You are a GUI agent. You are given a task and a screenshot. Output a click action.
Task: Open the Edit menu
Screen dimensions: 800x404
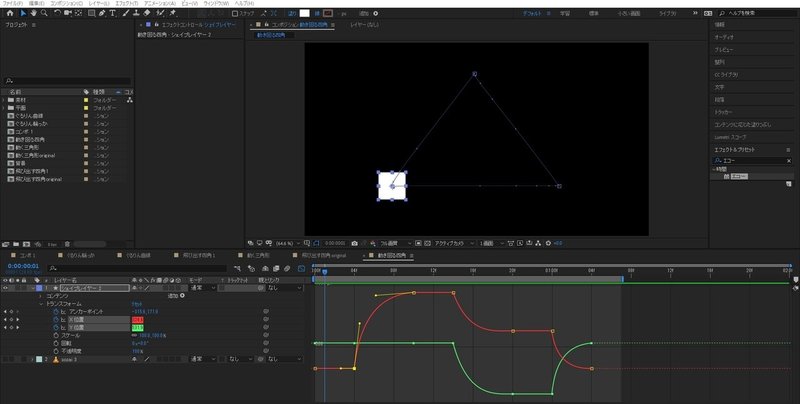(36, 3)
